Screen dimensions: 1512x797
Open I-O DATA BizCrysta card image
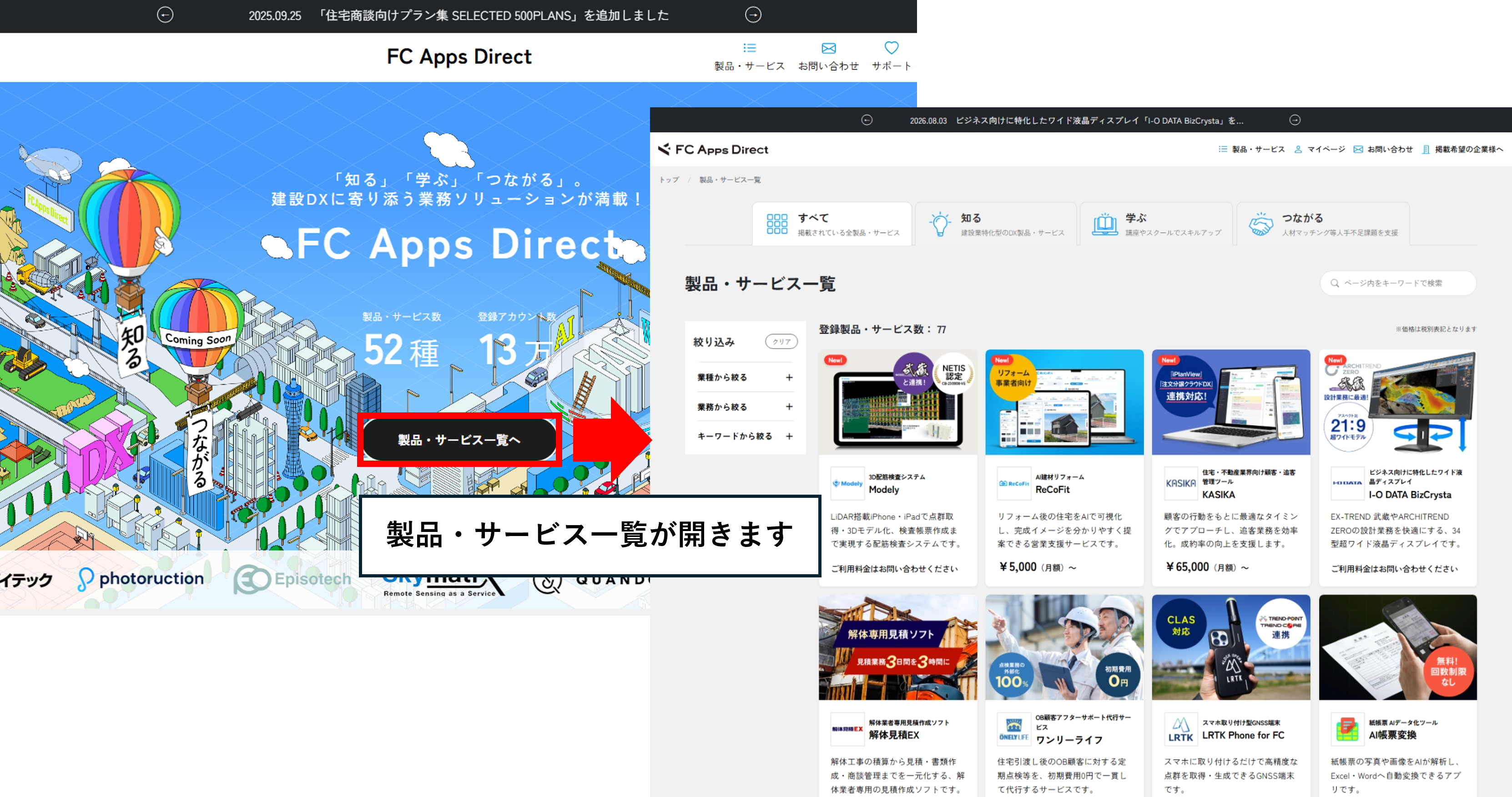(x=1397, y=402)
